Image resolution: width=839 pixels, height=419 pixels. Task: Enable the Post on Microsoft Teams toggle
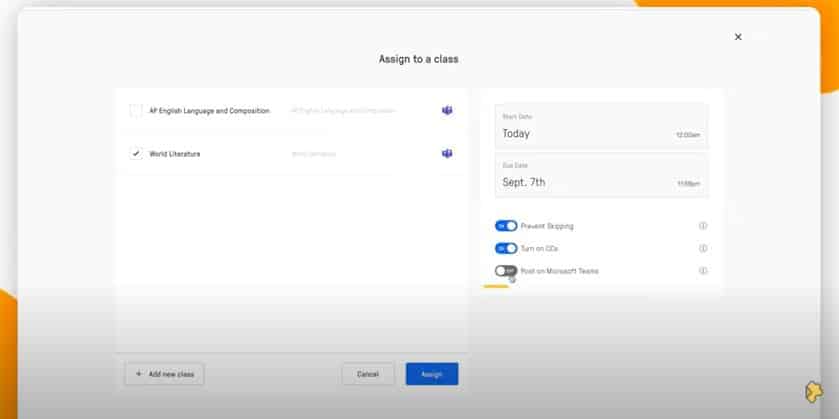(506, 271)
